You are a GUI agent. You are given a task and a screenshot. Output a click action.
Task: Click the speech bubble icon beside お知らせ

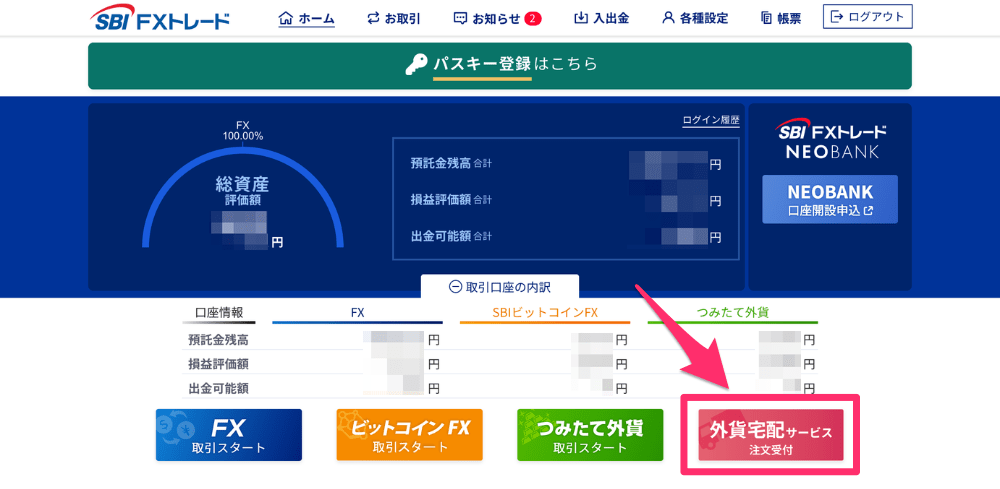pyautogui.click(x=460, y=18)
